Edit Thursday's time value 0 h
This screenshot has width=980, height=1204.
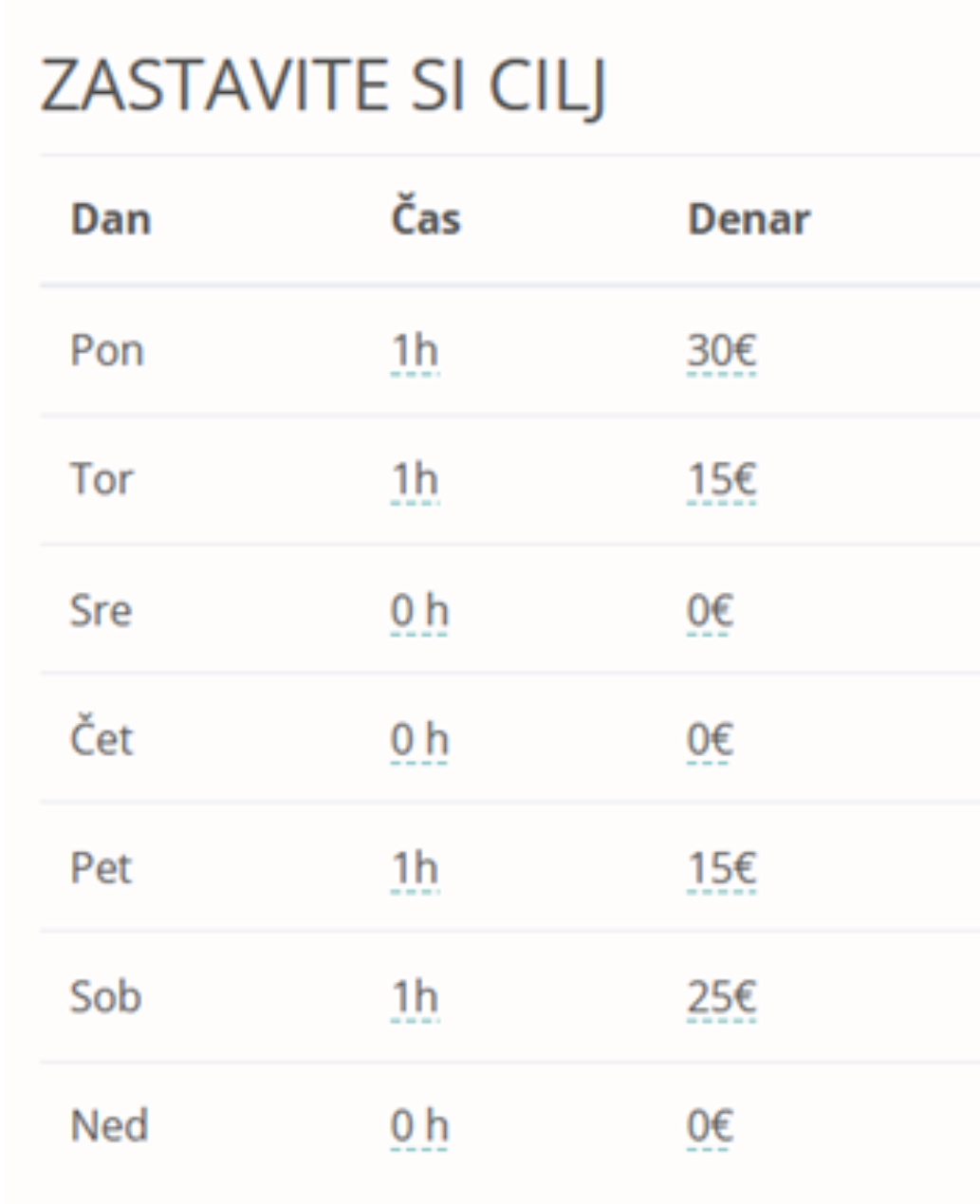pyautogui.click(x=418, y=739)
